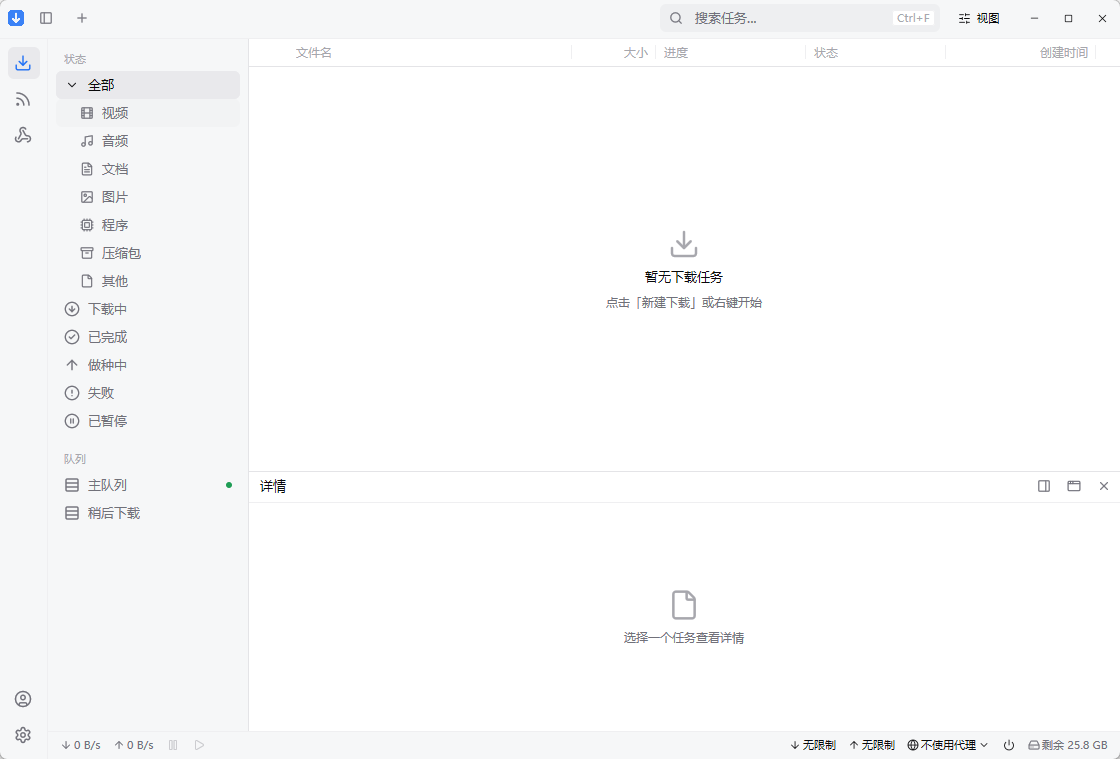Screen dimensions: 1120x759
Task: Sort by 进度 column header
Action: point(676,53)
